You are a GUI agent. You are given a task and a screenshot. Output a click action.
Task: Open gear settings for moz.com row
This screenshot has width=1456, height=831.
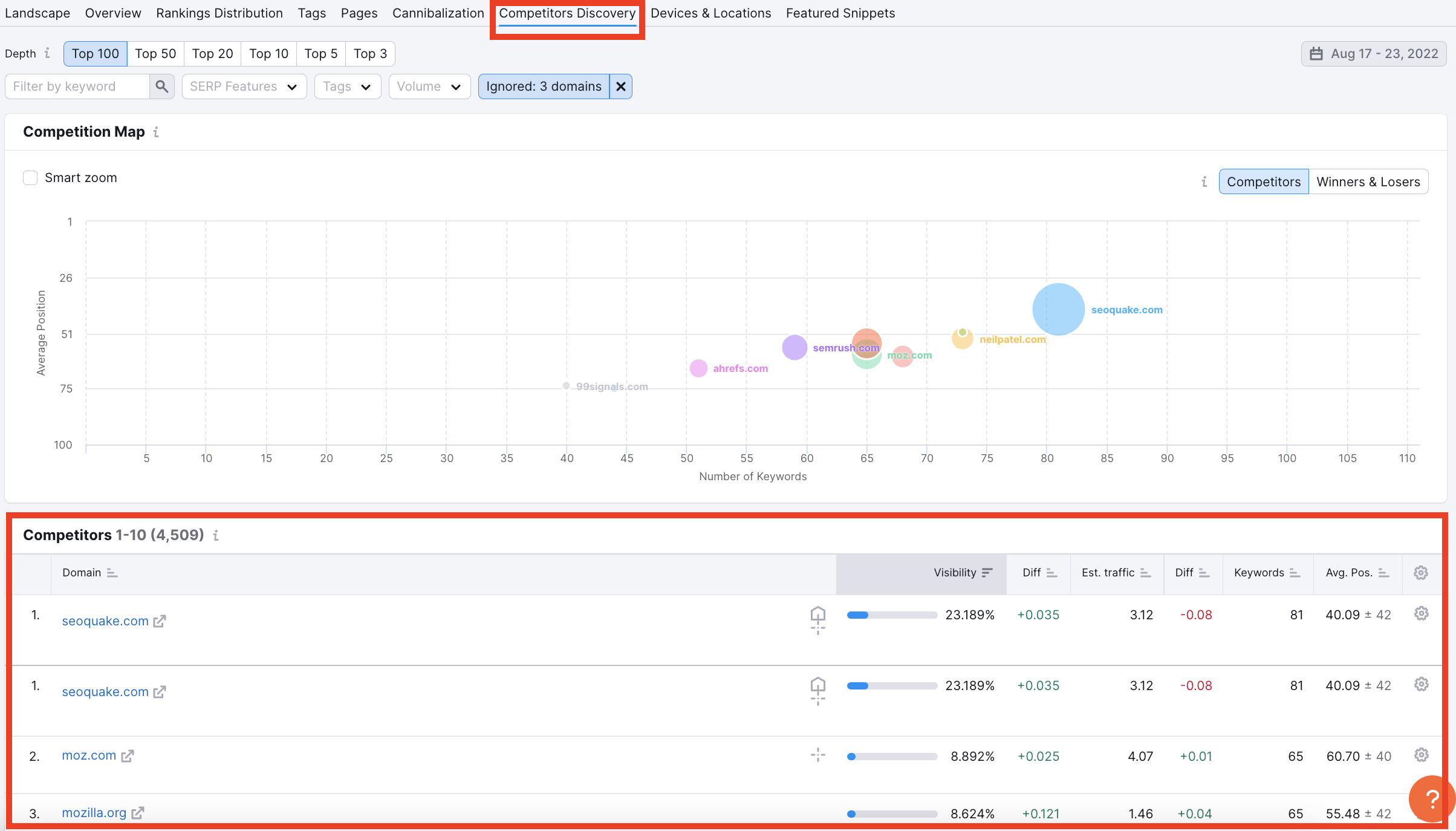coord(1422,755)
